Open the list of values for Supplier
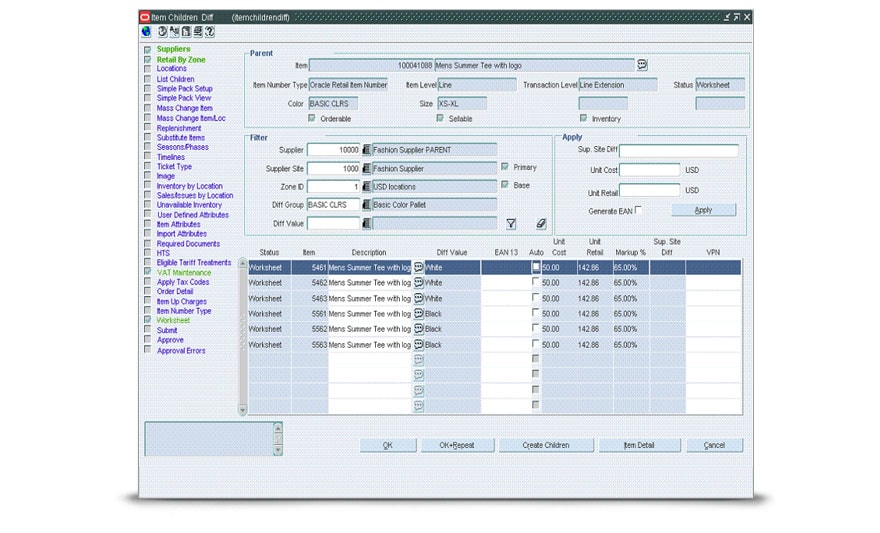This screenshot has width=880, height=533. (366, 150)
